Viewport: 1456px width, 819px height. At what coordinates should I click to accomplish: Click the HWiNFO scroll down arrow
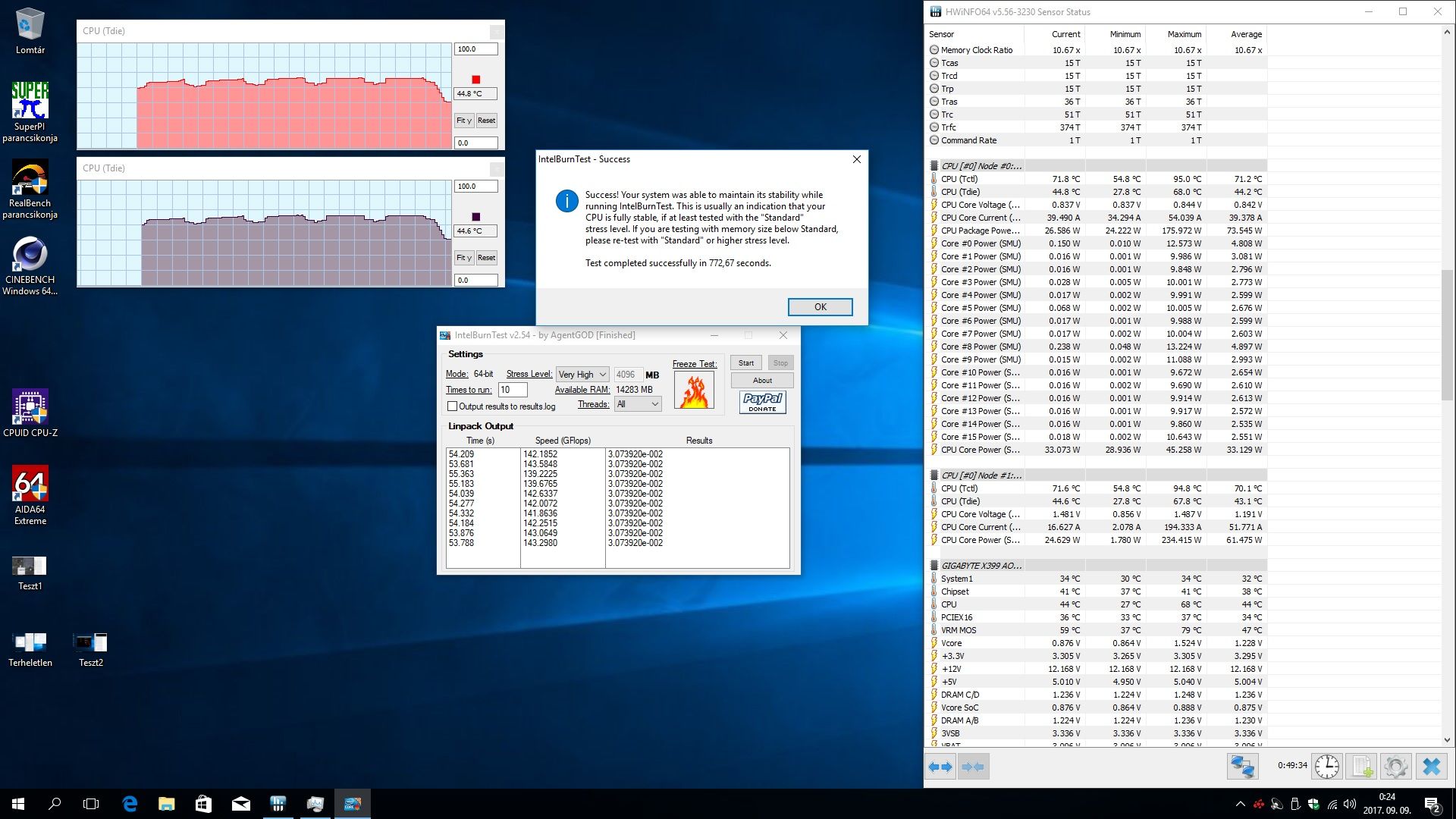pyautogui.click(x=1447, y=740)
